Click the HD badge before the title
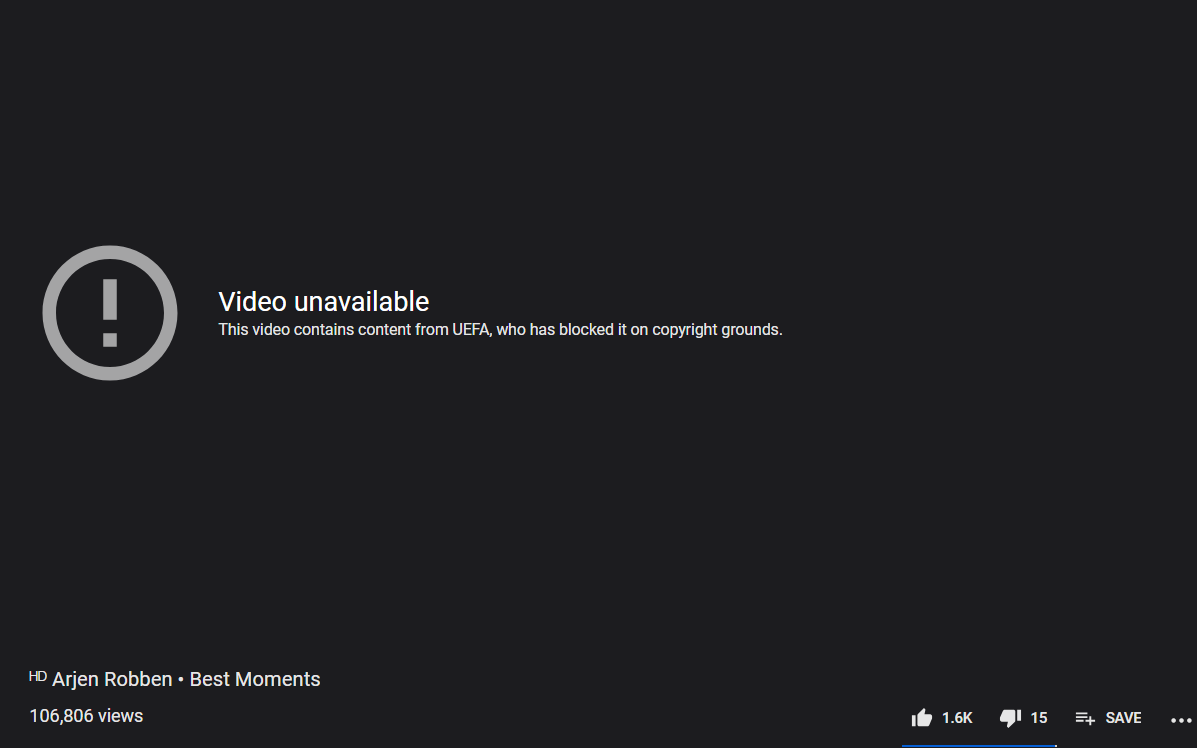Screen dimensions: 1197x748 tap(37, 676)
